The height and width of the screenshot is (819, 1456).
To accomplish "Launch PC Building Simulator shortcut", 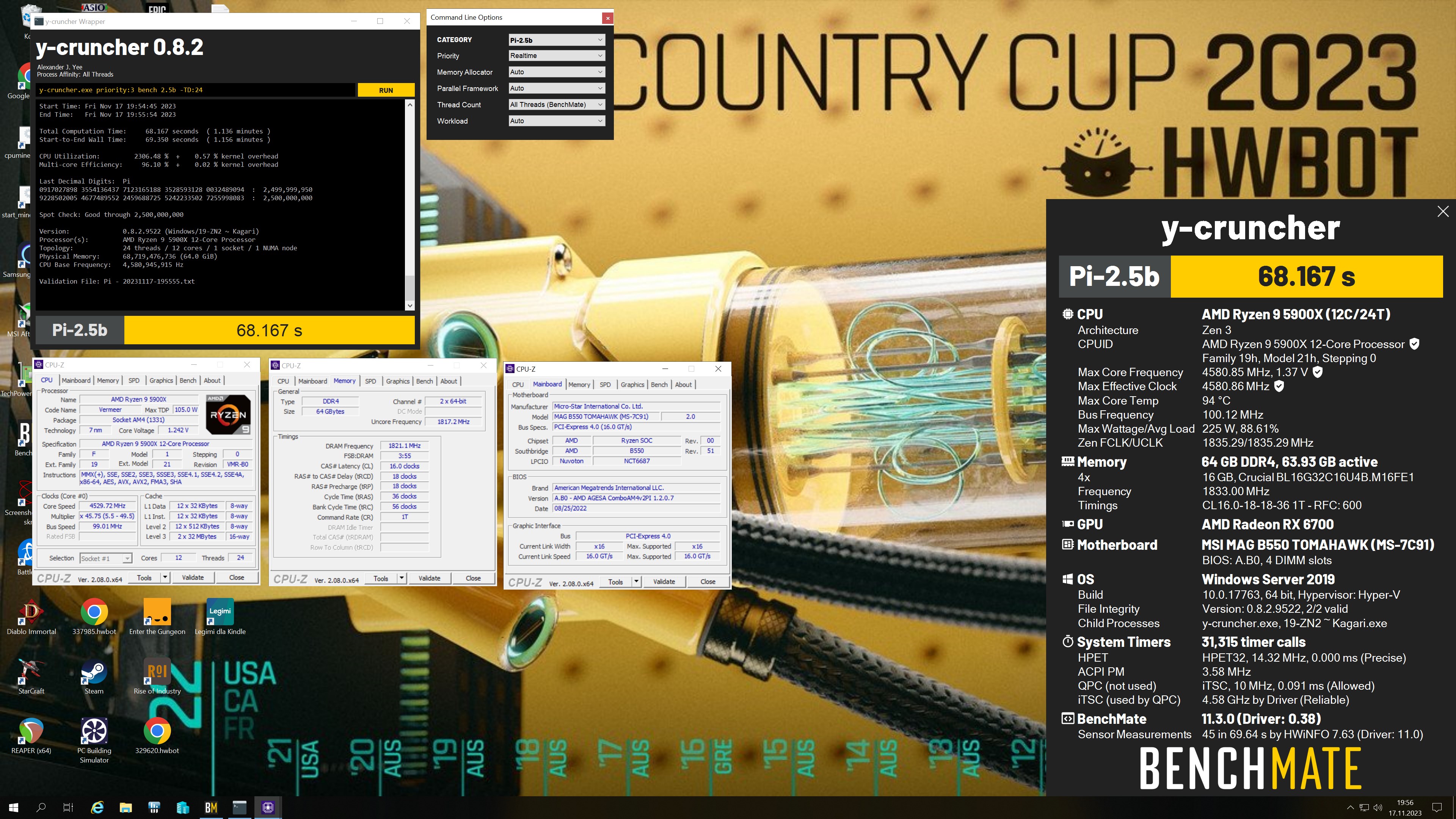I will point(94,741).
